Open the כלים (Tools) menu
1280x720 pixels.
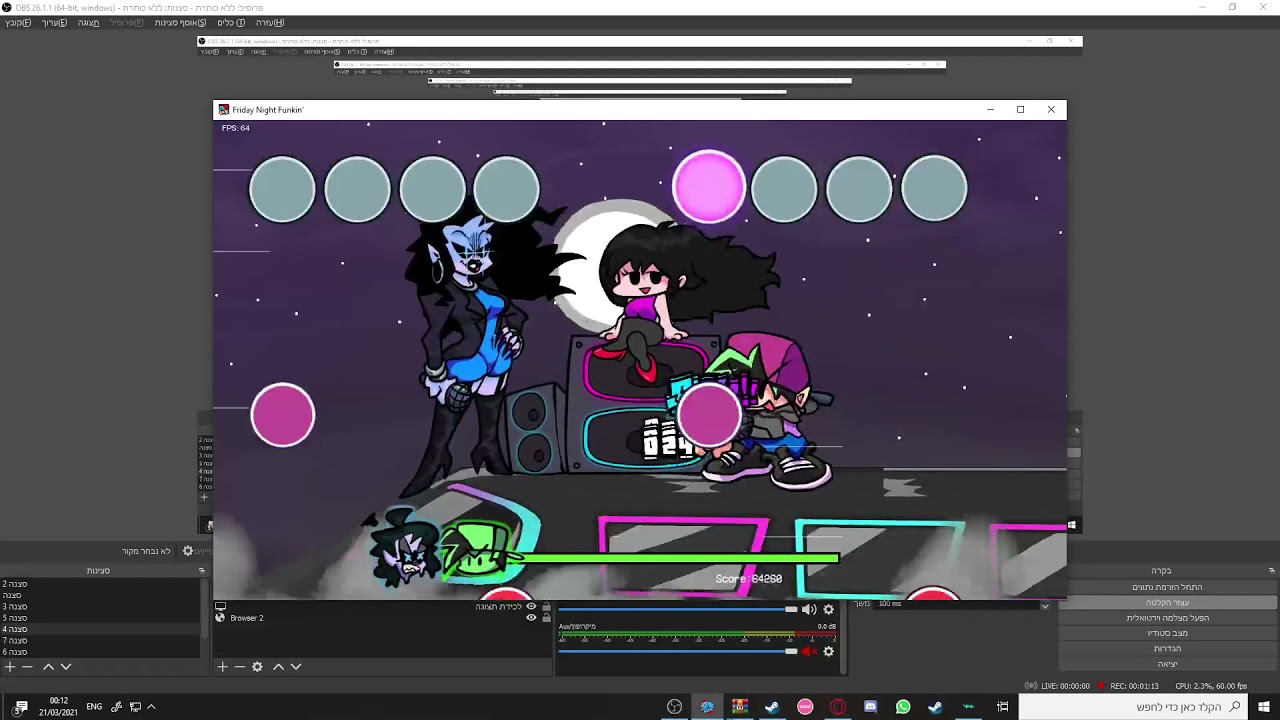231,22
